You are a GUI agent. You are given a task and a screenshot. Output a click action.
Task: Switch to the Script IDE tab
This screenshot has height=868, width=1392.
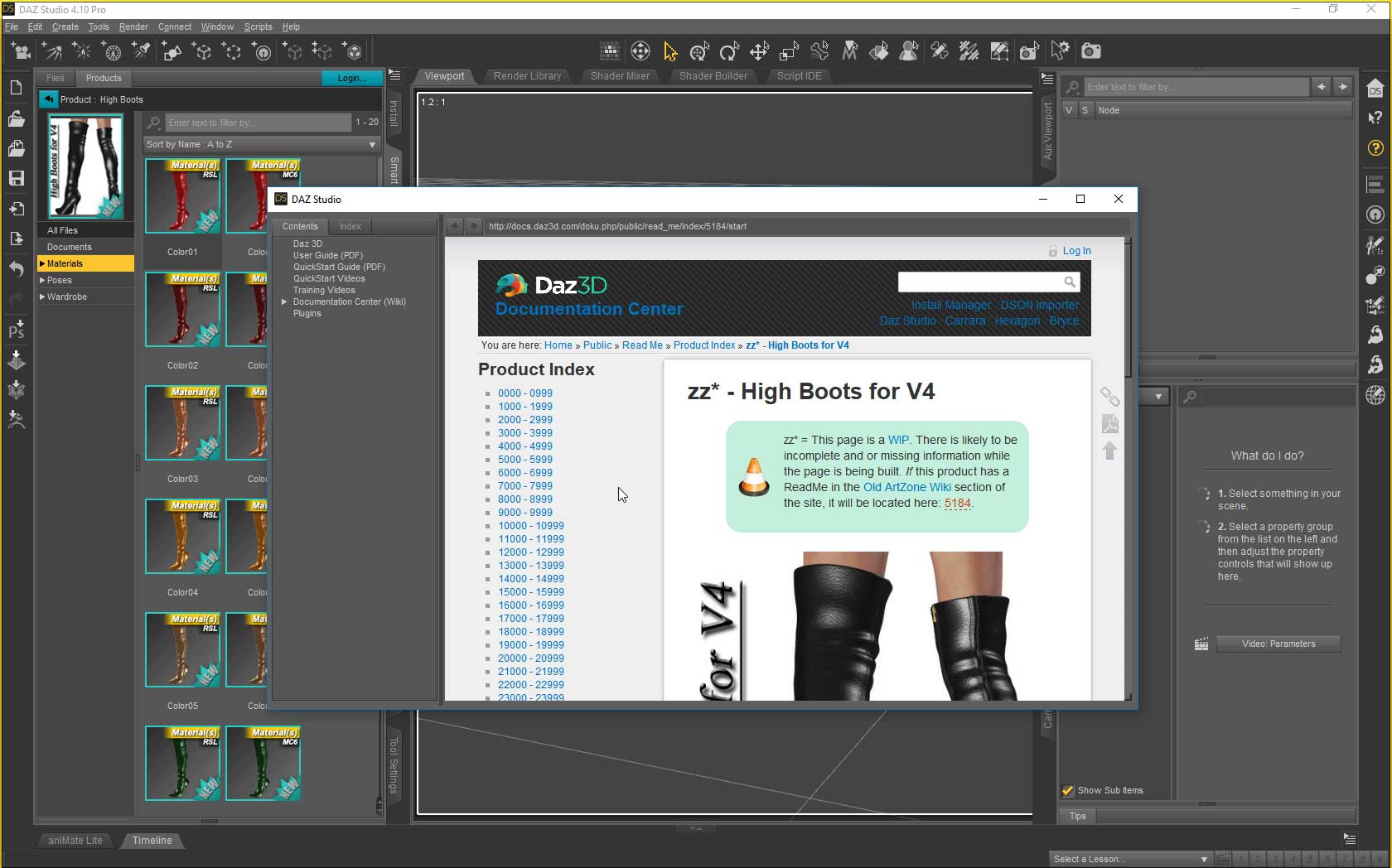799,75
